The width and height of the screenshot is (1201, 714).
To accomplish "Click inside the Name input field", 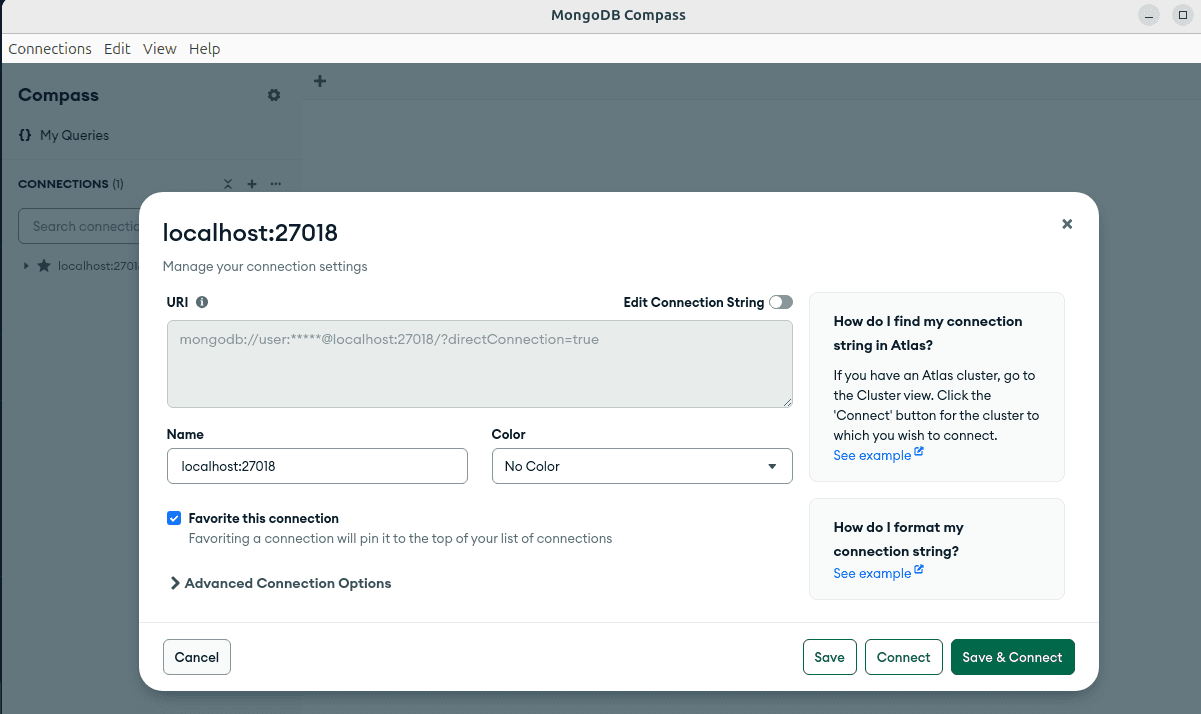I will 317,466.
